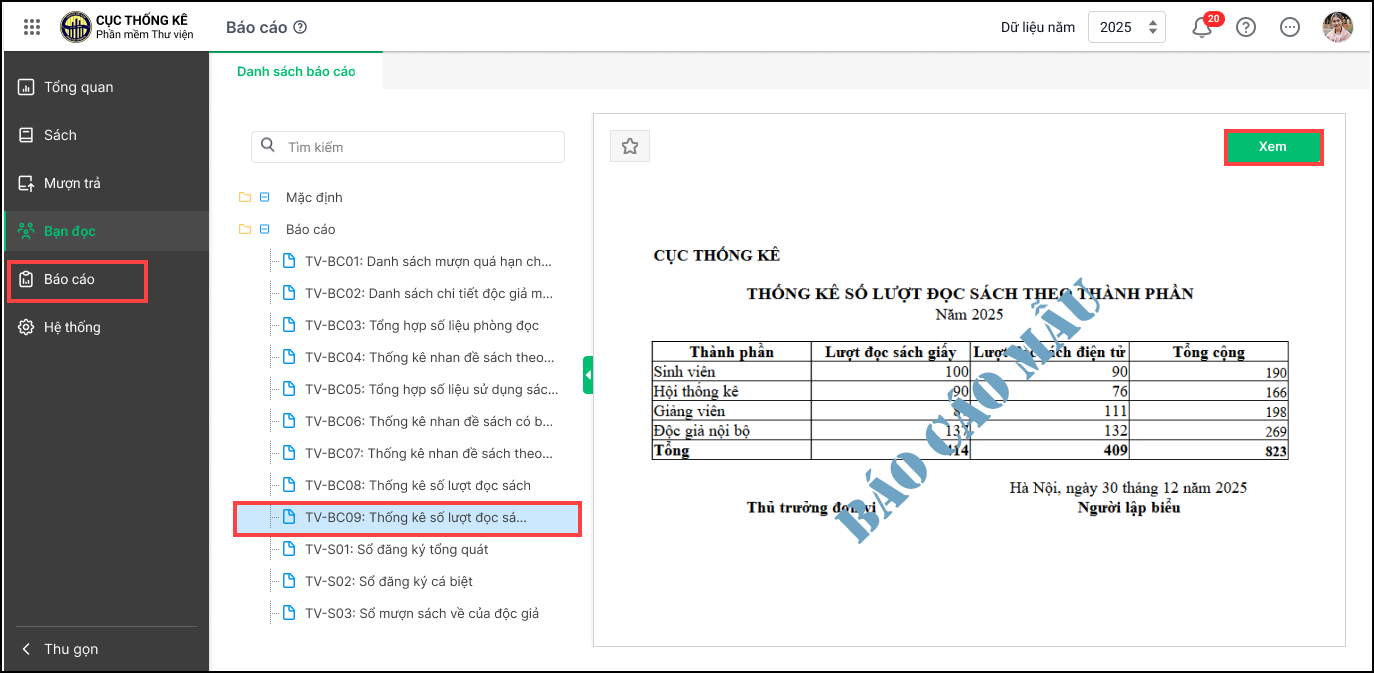Select TV-S02 Sổ đăng ký cá biệt
1374x673 pixels.
pos(388,582)
